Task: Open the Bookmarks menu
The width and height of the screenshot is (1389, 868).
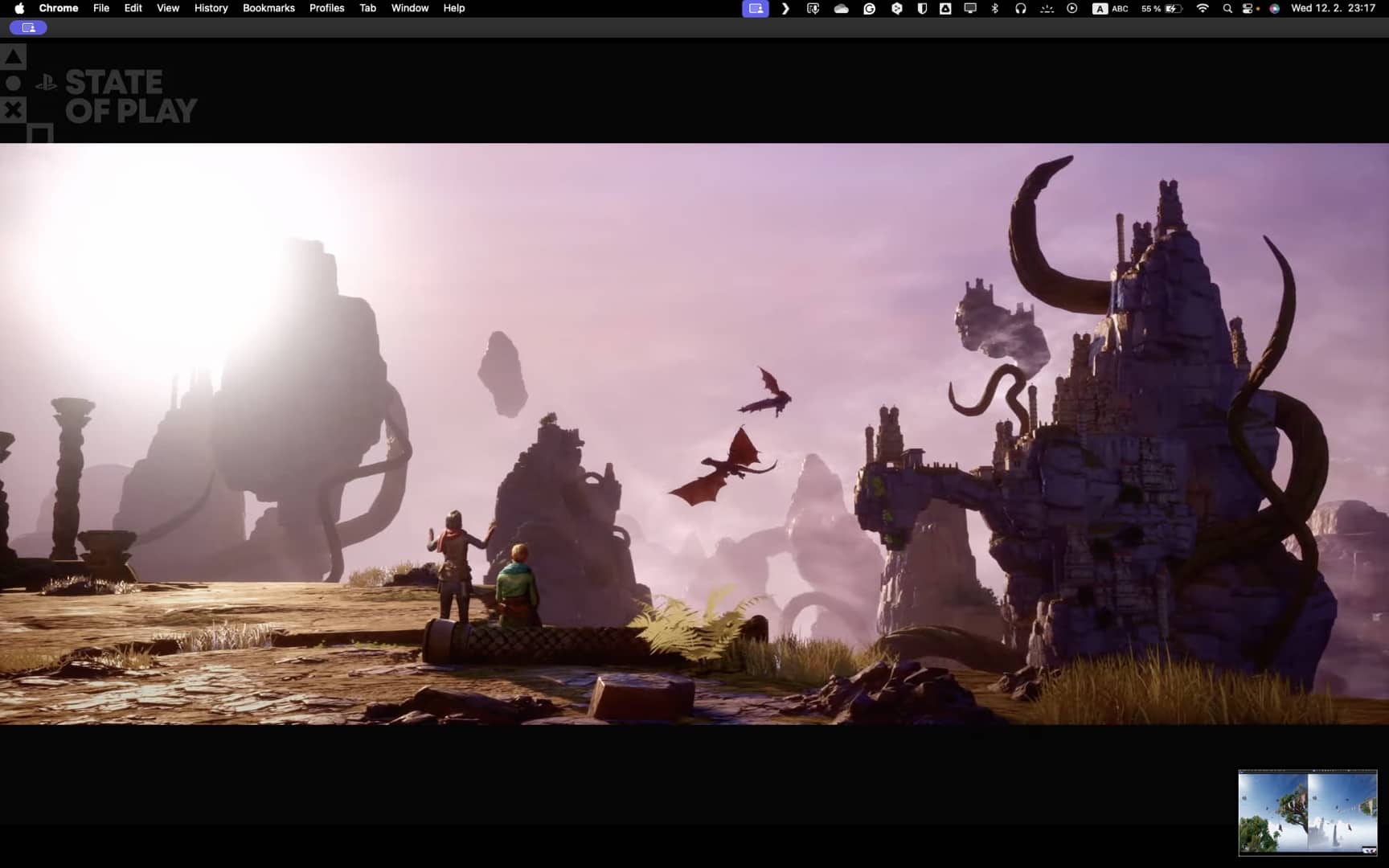Action: (268, 8)
